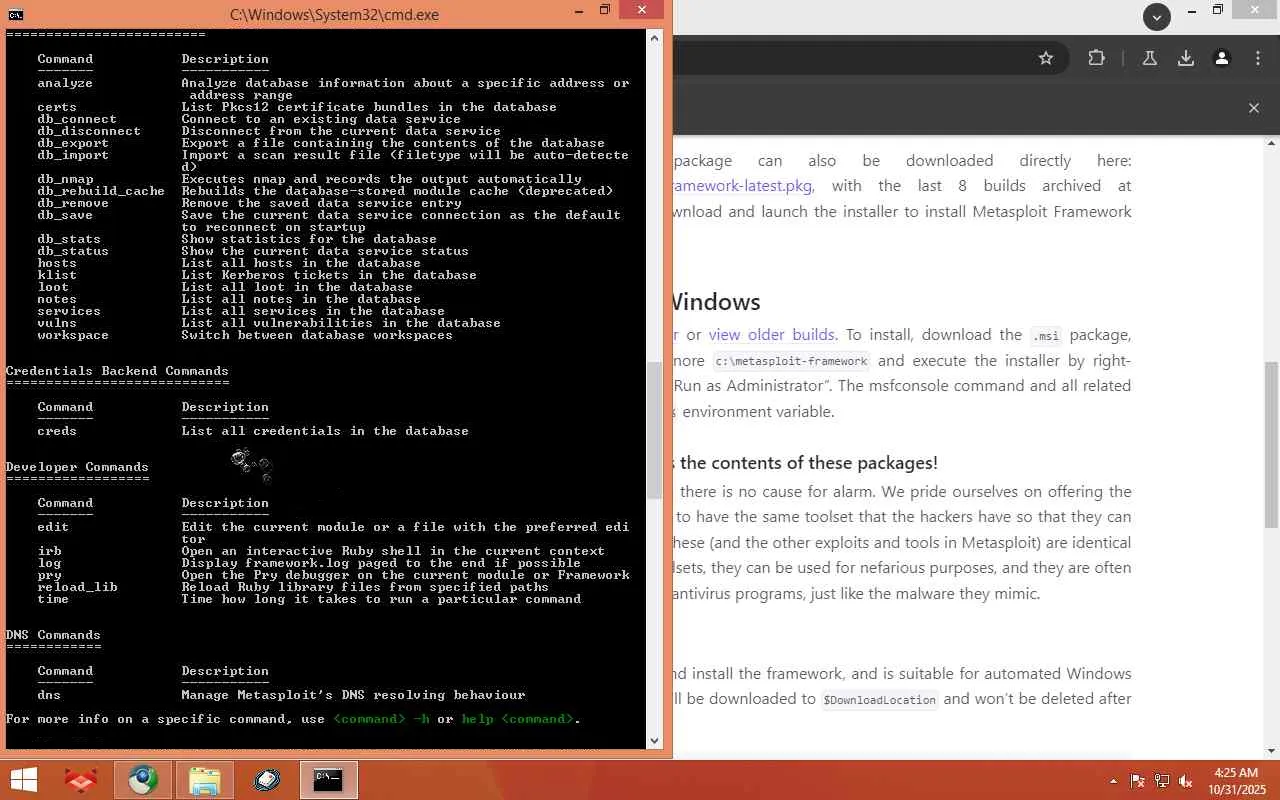
Task: Open the browser Extensions puzzle icon
Action: [x=1097, y=58]
